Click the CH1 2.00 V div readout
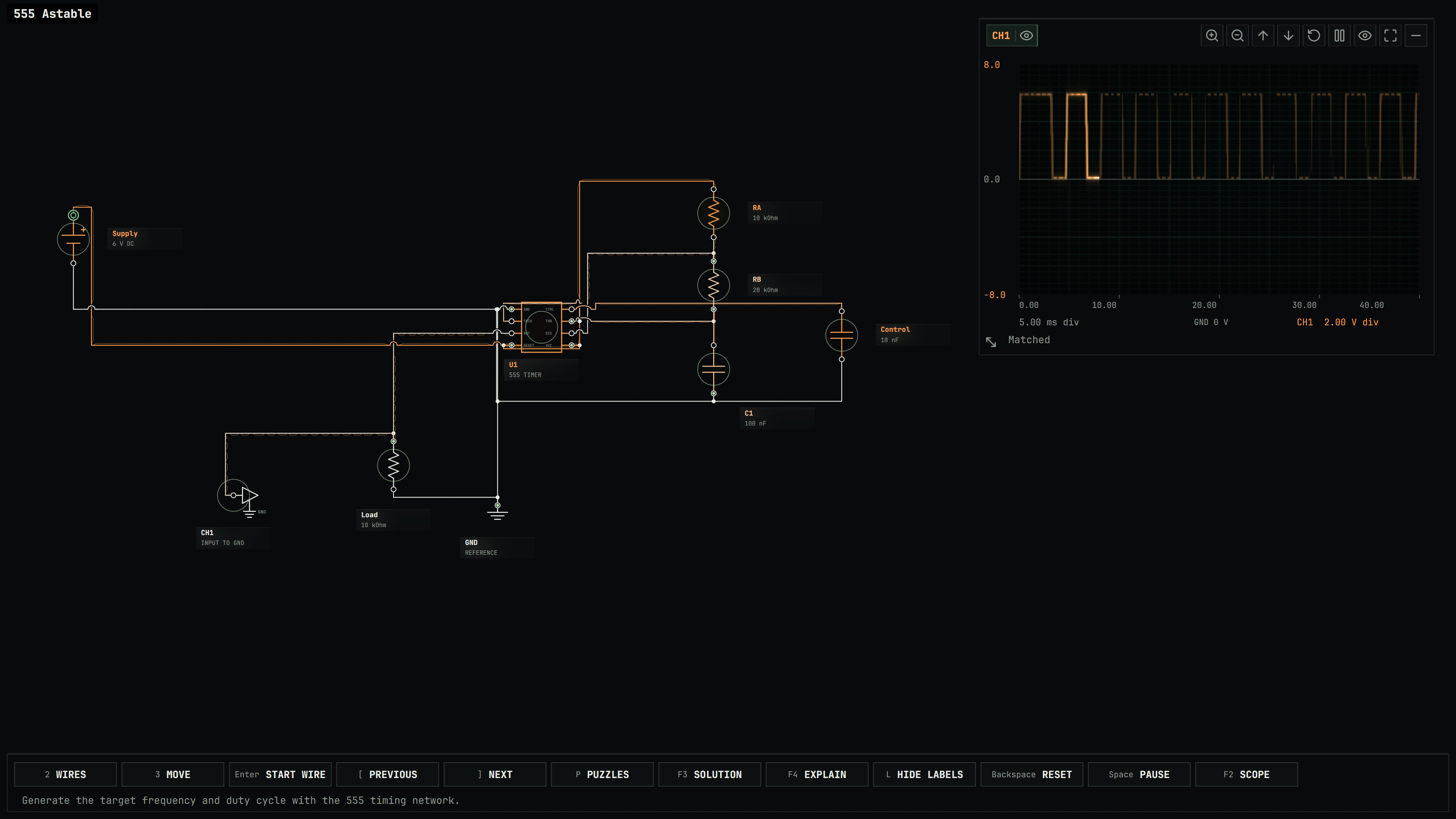 pos(1337,322)
